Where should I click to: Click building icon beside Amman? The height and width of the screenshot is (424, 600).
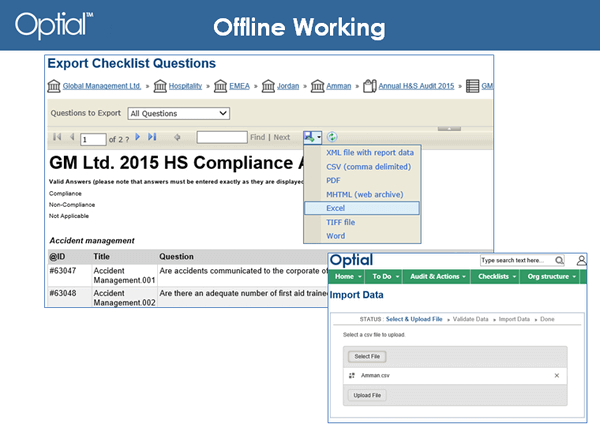[x=318, y=86]
